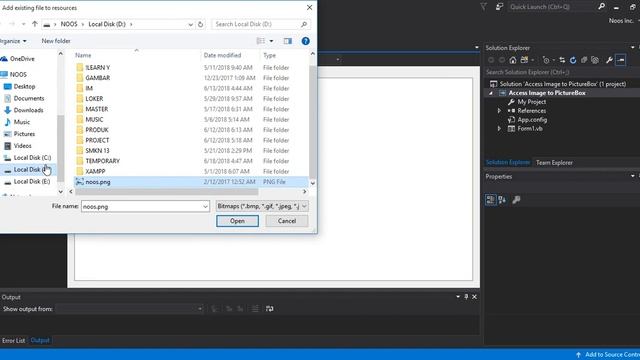Open Local Disk (C:) in the navigation pane

point(32,158)
